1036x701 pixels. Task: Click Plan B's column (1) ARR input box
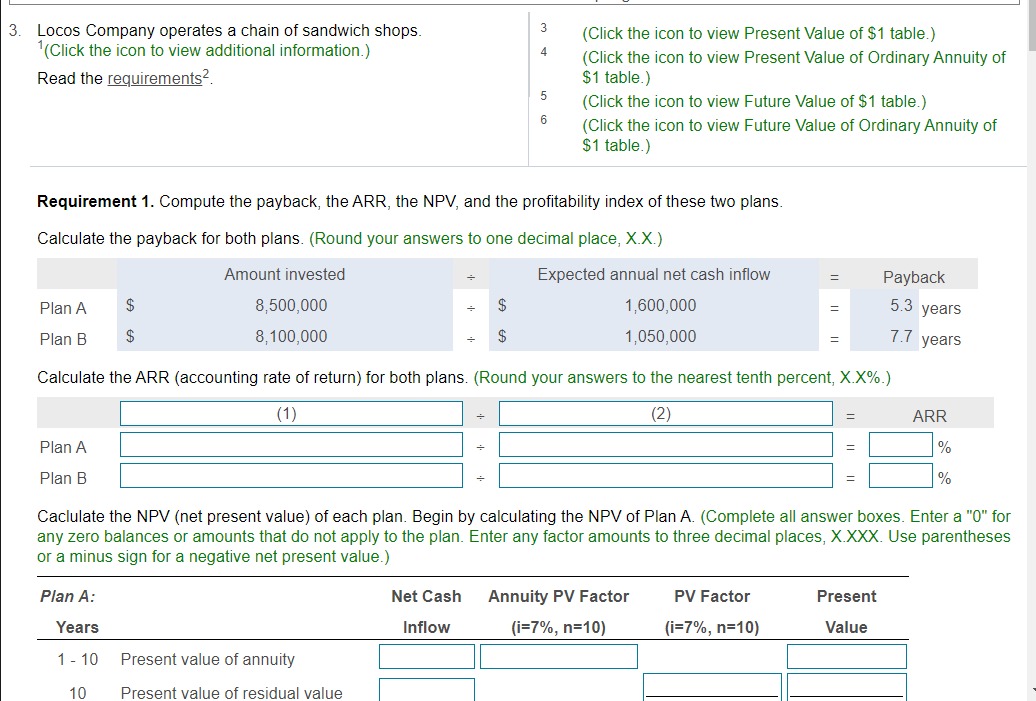[290, 476]
